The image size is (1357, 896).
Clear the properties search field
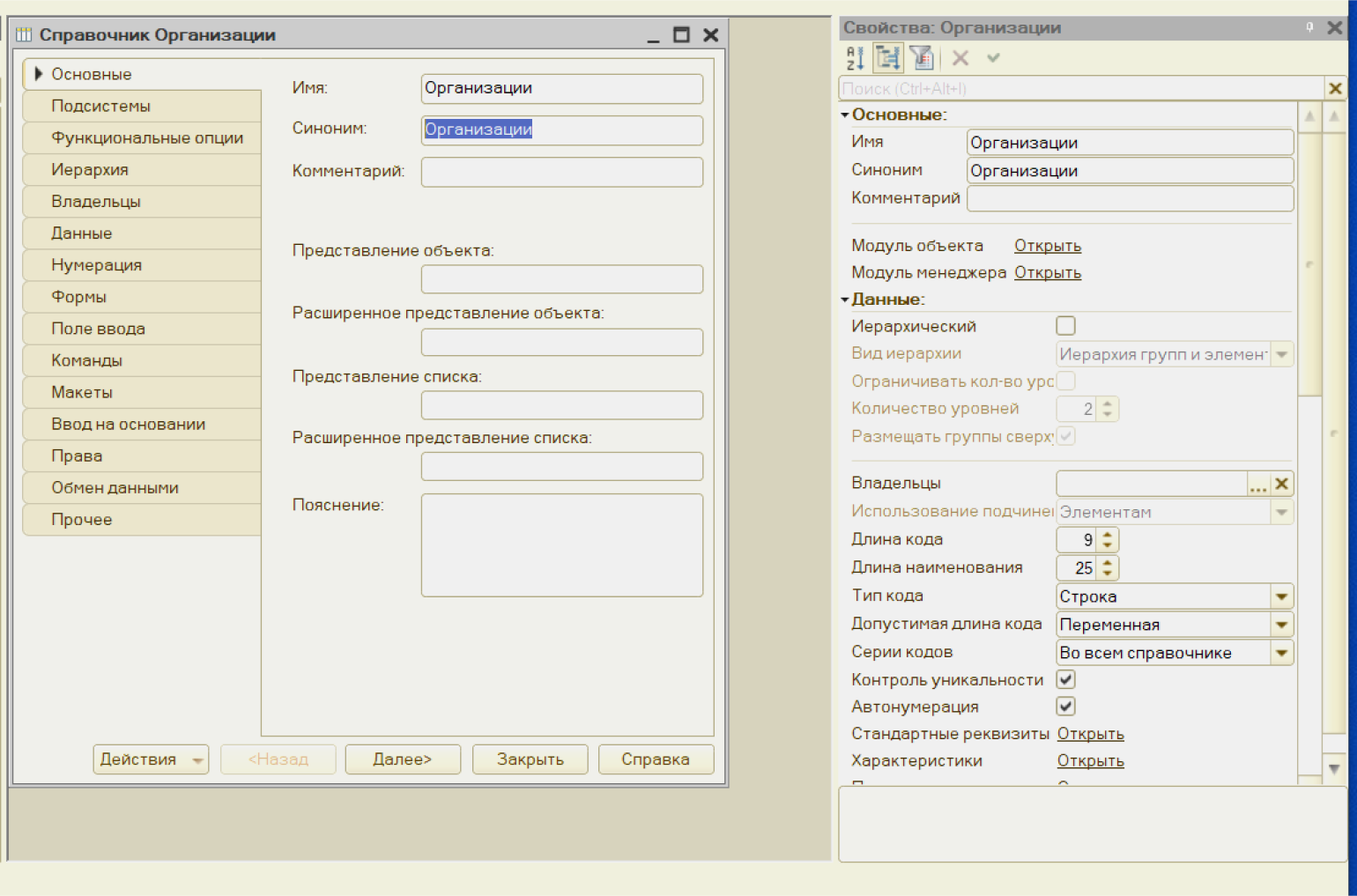(x=1335, y=88)
